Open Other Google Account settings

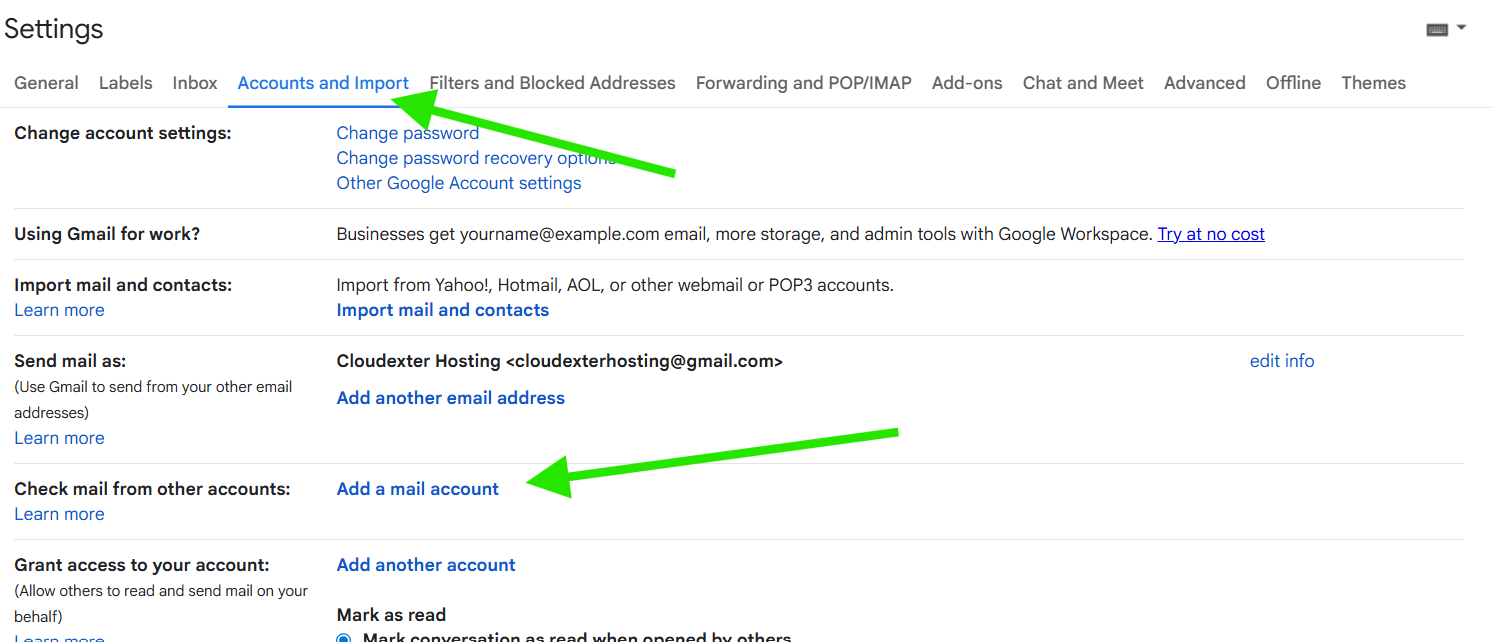coord(459,183)
